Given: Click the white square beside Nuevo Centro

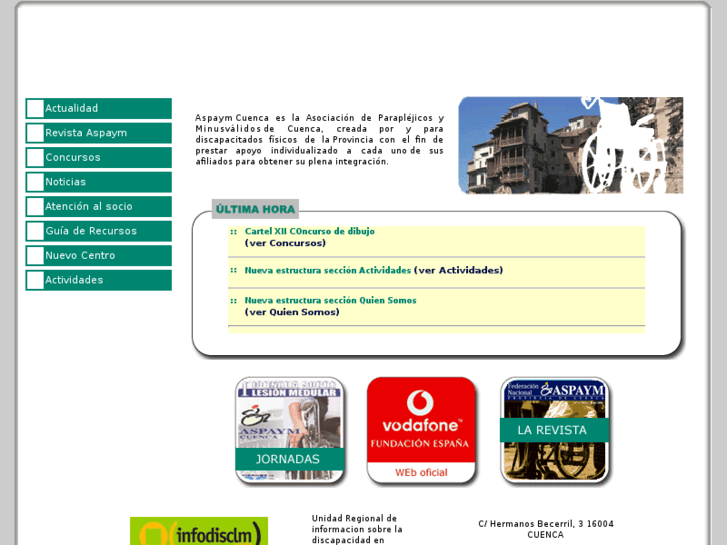Looking at the screenshot, I should tap(35, 256).
